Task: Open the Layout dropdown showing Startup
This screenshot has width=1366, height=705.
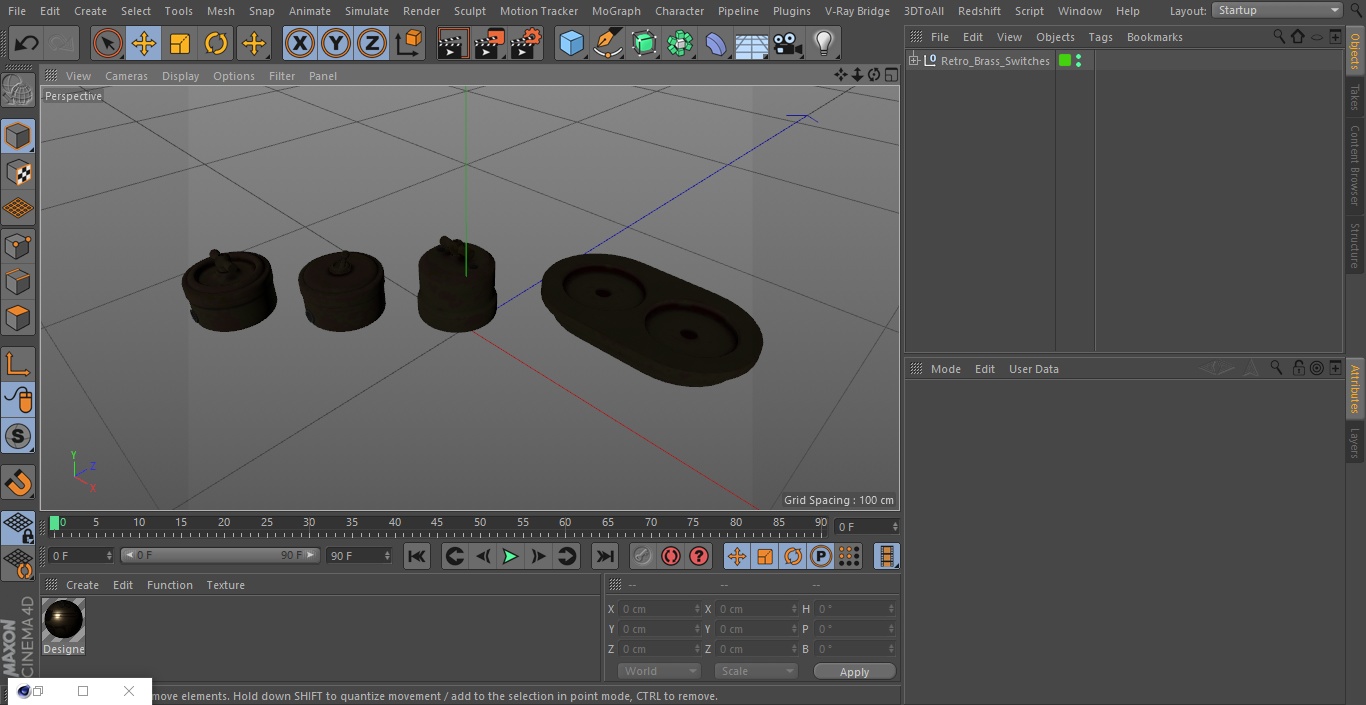Action: [x=1277, y=10]
